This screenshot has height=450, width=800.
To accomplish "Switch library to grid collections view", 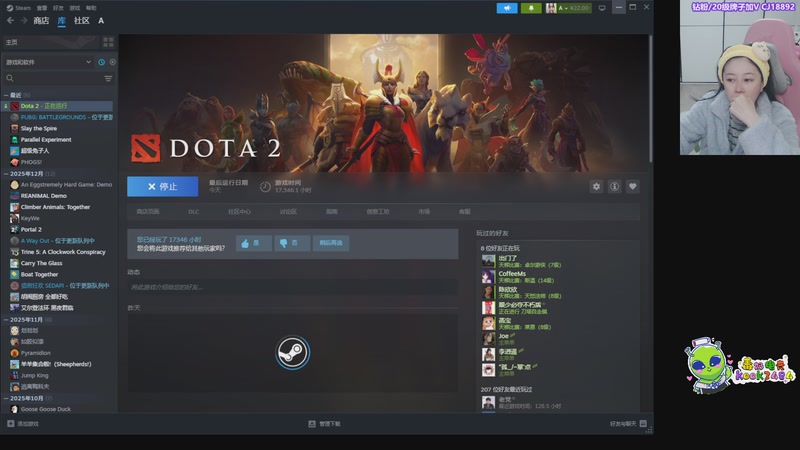I will [x=108, y=42].
